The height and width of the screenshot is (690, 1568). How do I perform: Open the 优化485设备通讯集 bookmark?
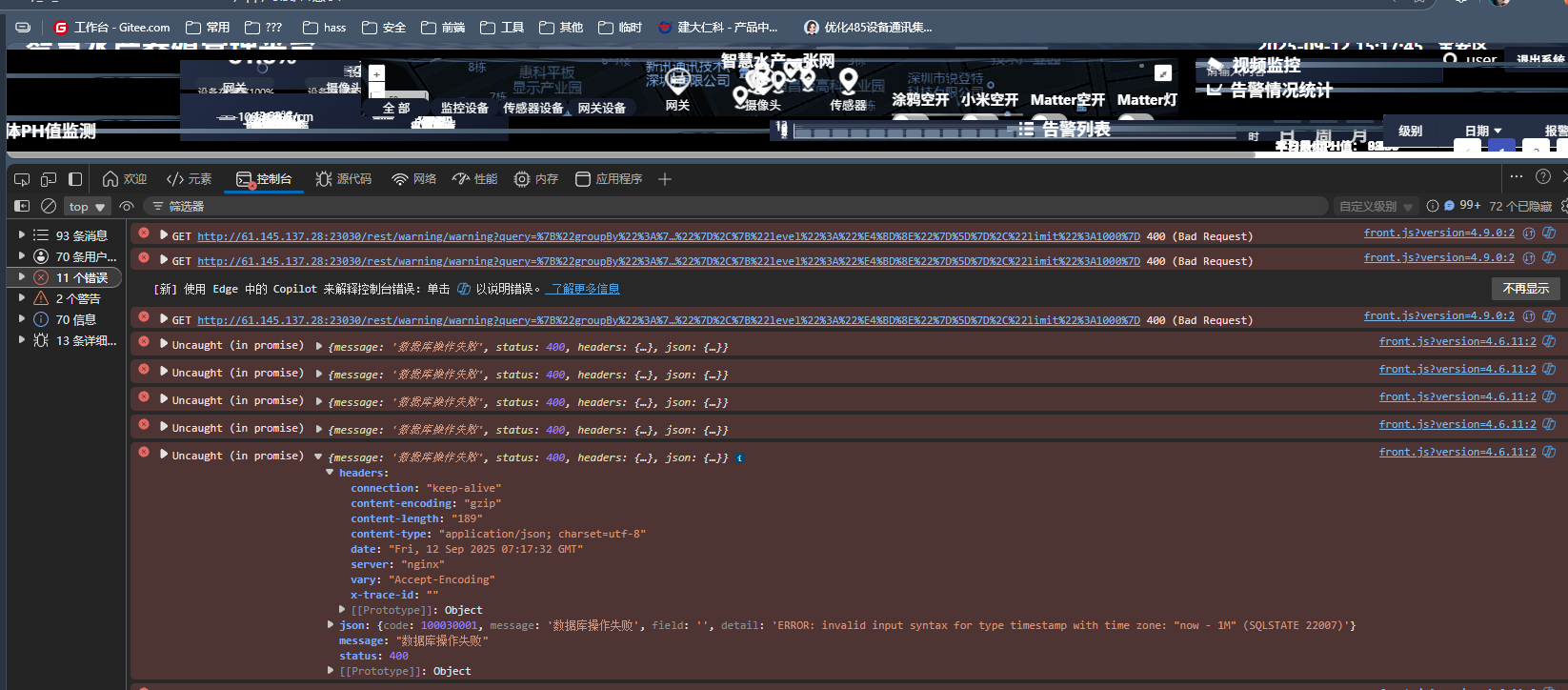point(869,28)
